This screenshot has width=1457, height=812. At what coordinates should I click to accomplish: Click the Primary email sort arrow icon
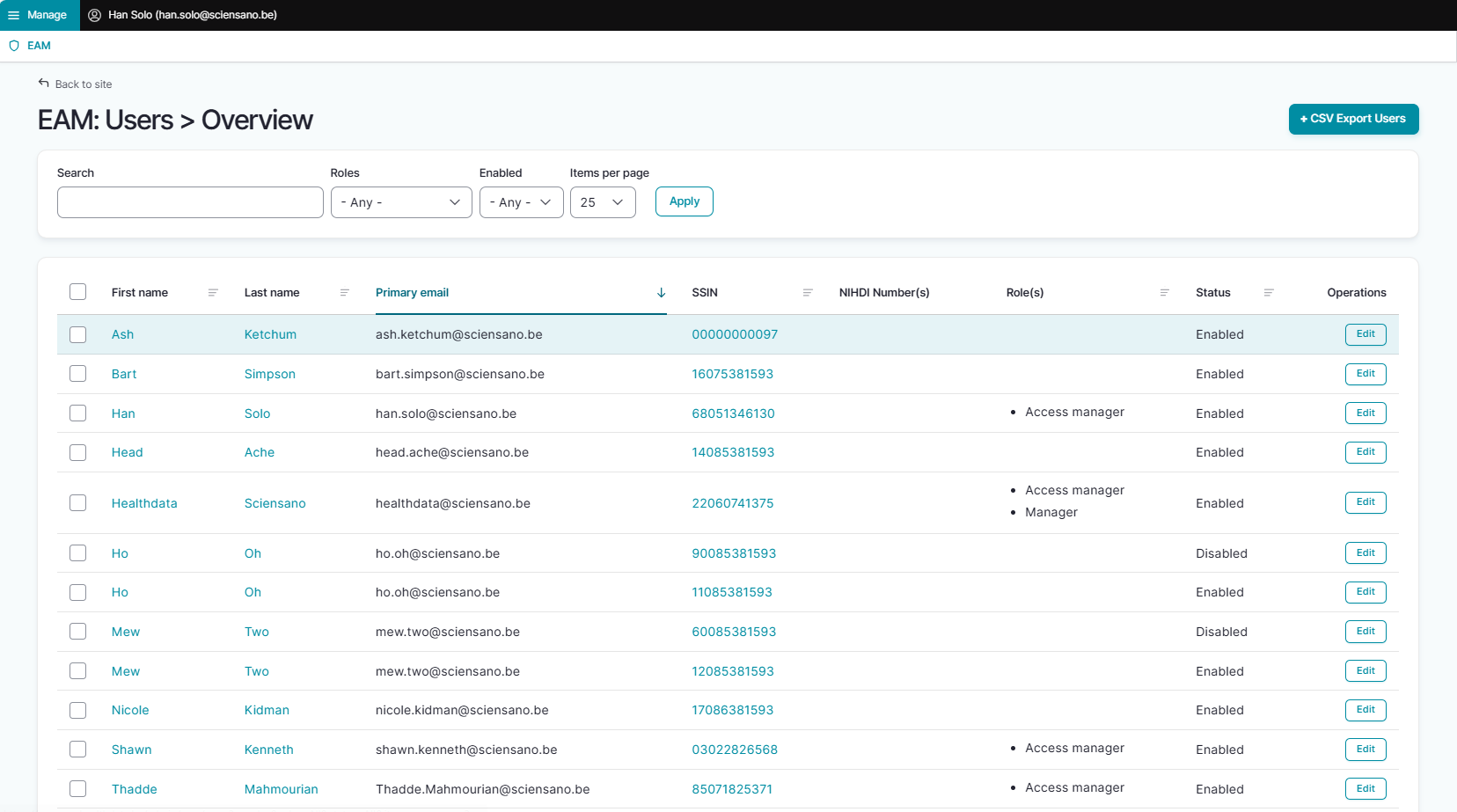661,293
